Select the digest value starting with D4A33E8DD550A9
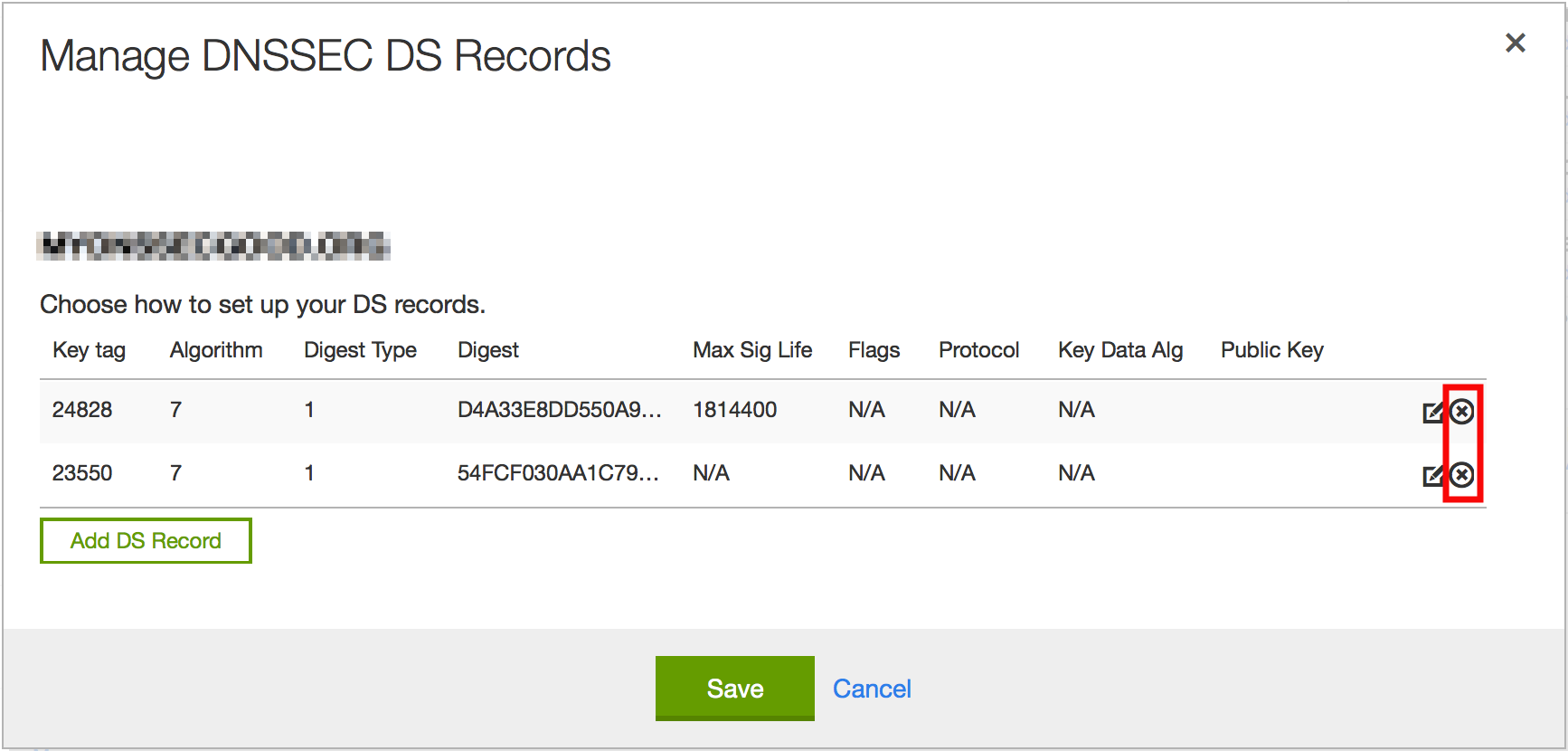This screenshot has width=1568, height=751. pyautogui.click(x=559, y=410)
